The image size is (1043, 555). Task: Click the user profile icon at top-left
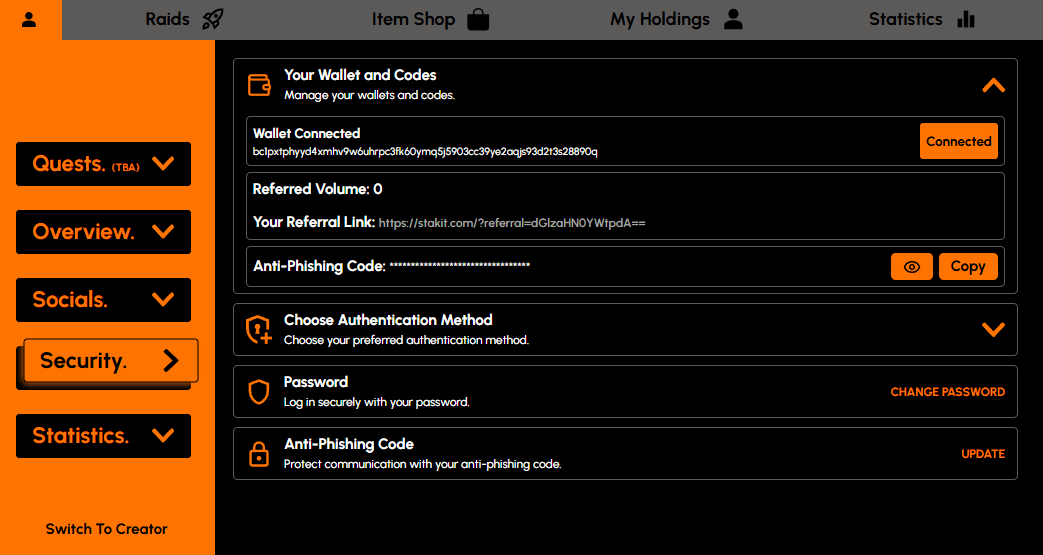tap(29, 20)
